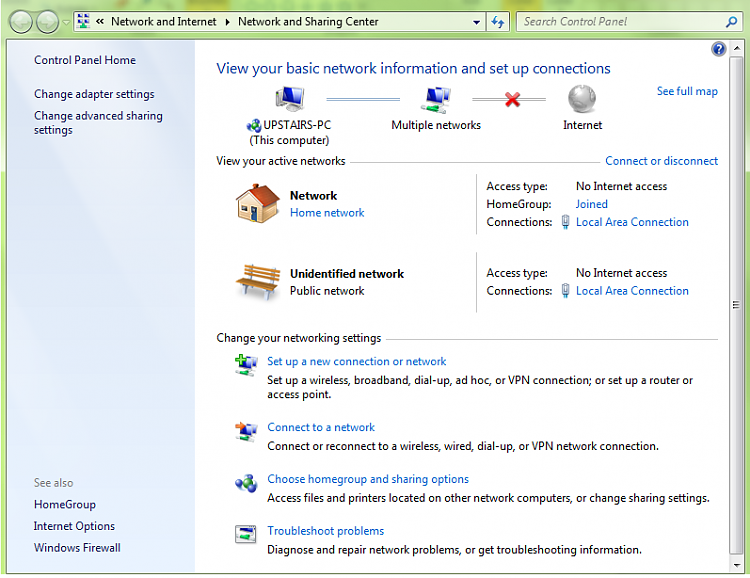Viewport: 750px width, 578px height.
Task: Click the Back navigation arrow button
Action: 21,22
